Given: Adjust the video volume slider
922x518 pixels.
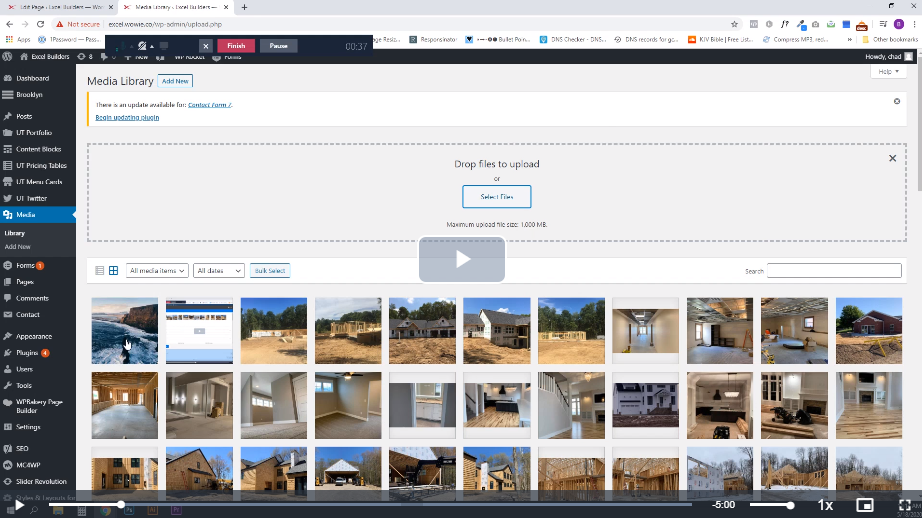Looking at the screenshot, I should pyautogui.click(x=771, y=505).
